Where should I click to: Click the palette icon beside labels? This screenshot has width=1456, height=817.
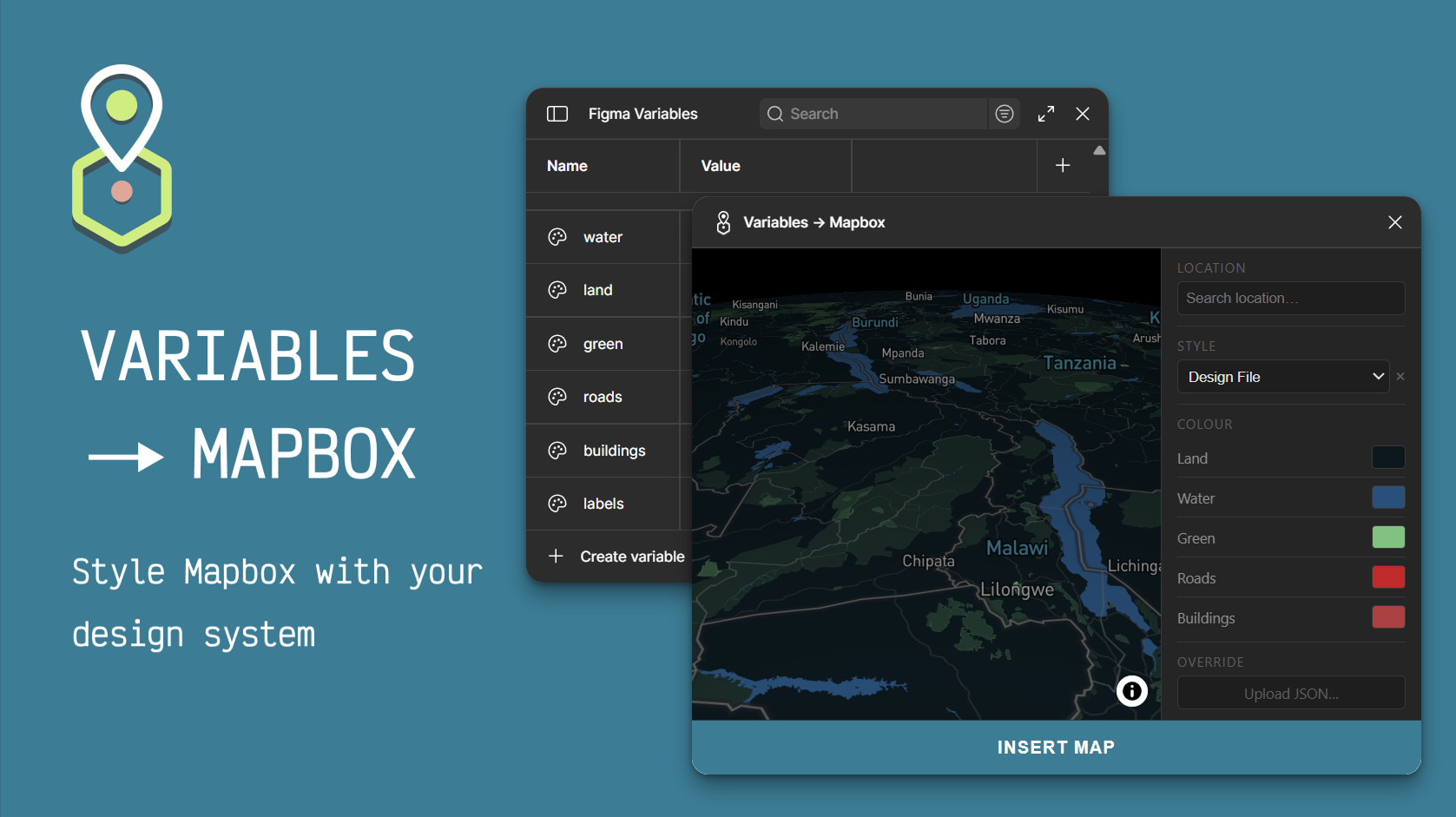(557, 504)
